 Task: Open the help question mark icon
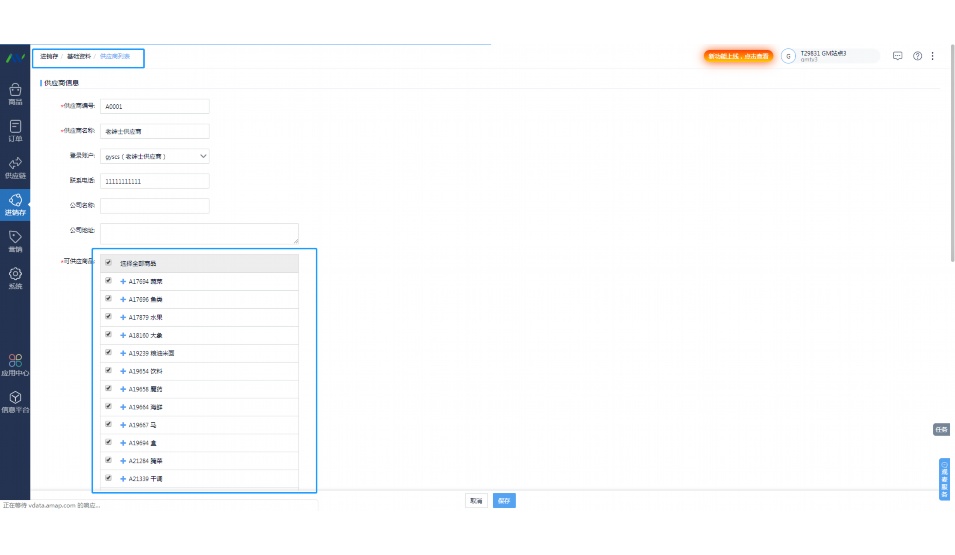tap(917, 56)
